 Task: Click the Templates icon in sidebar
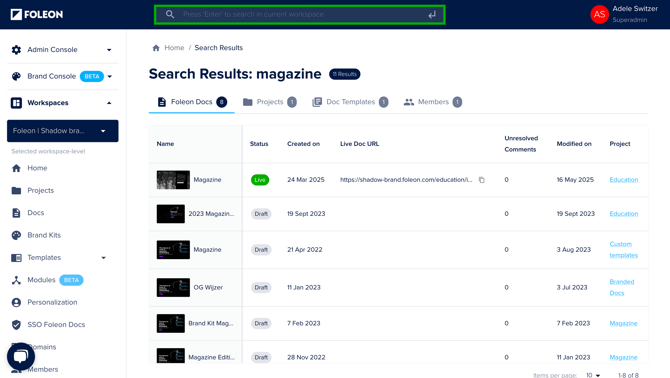pos(16,258)
